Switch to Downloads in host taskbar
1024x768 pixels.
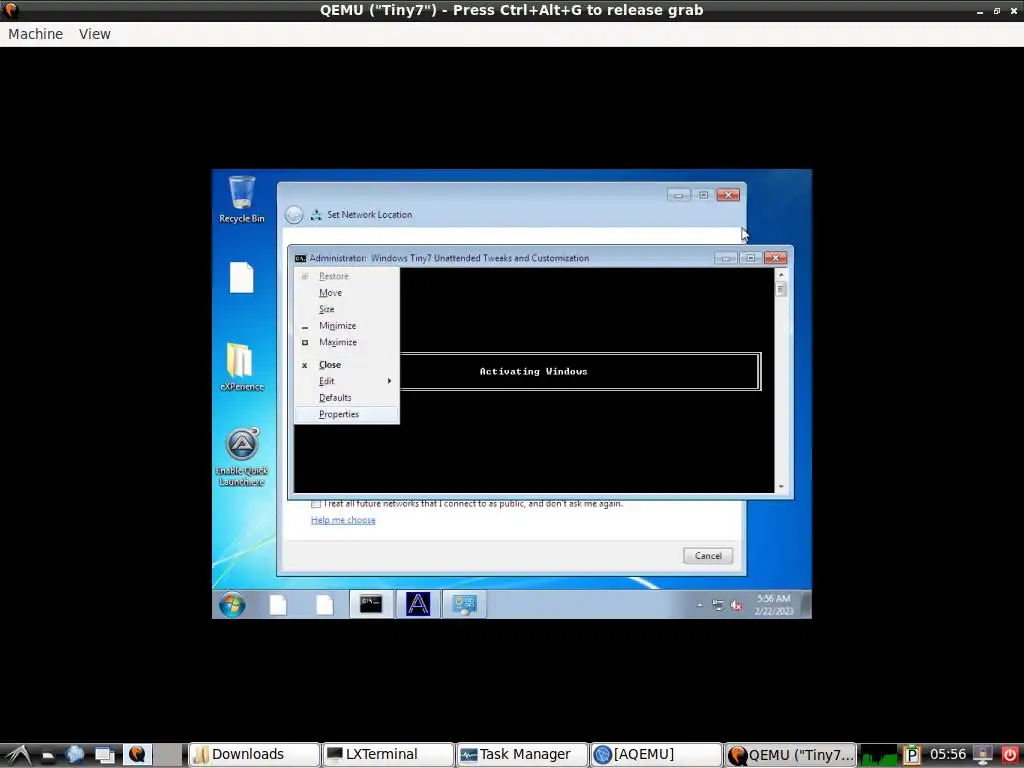point(254,754)
